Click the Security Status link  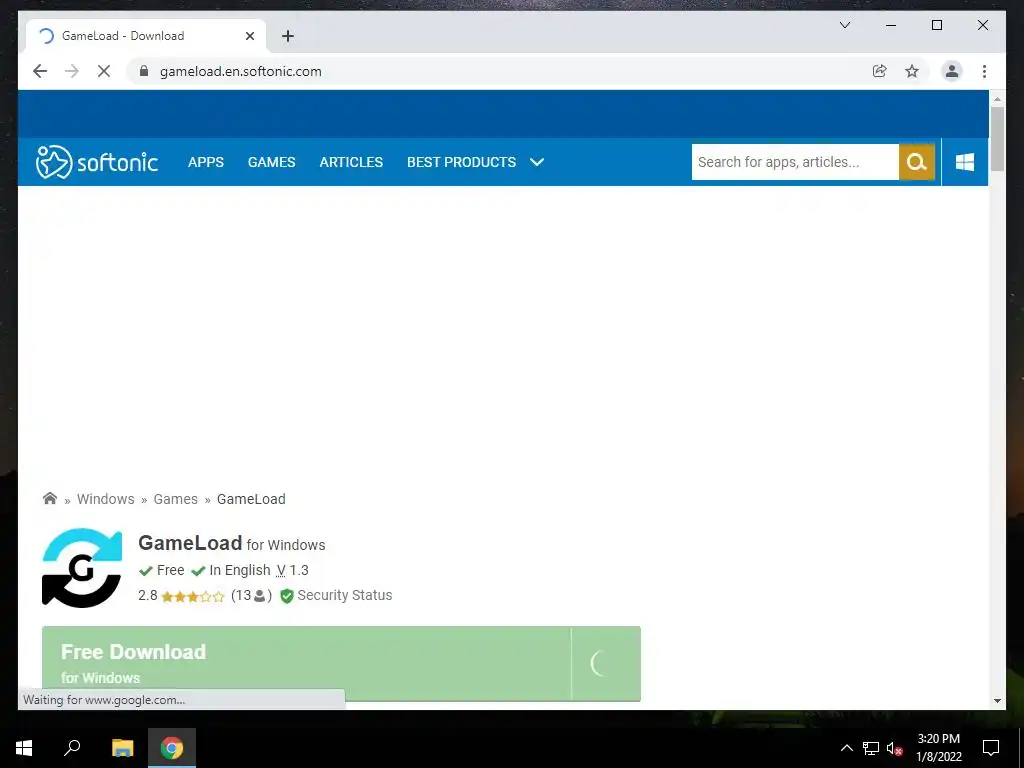coord(345,596)
